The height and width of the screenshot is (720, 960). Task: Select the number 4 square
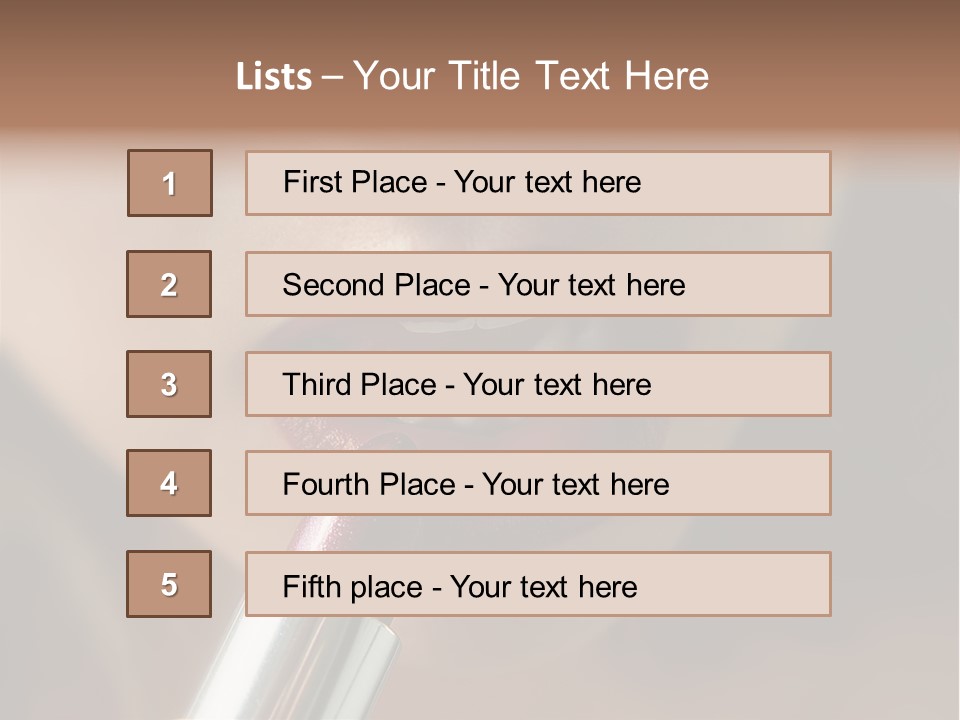(169, 483)
